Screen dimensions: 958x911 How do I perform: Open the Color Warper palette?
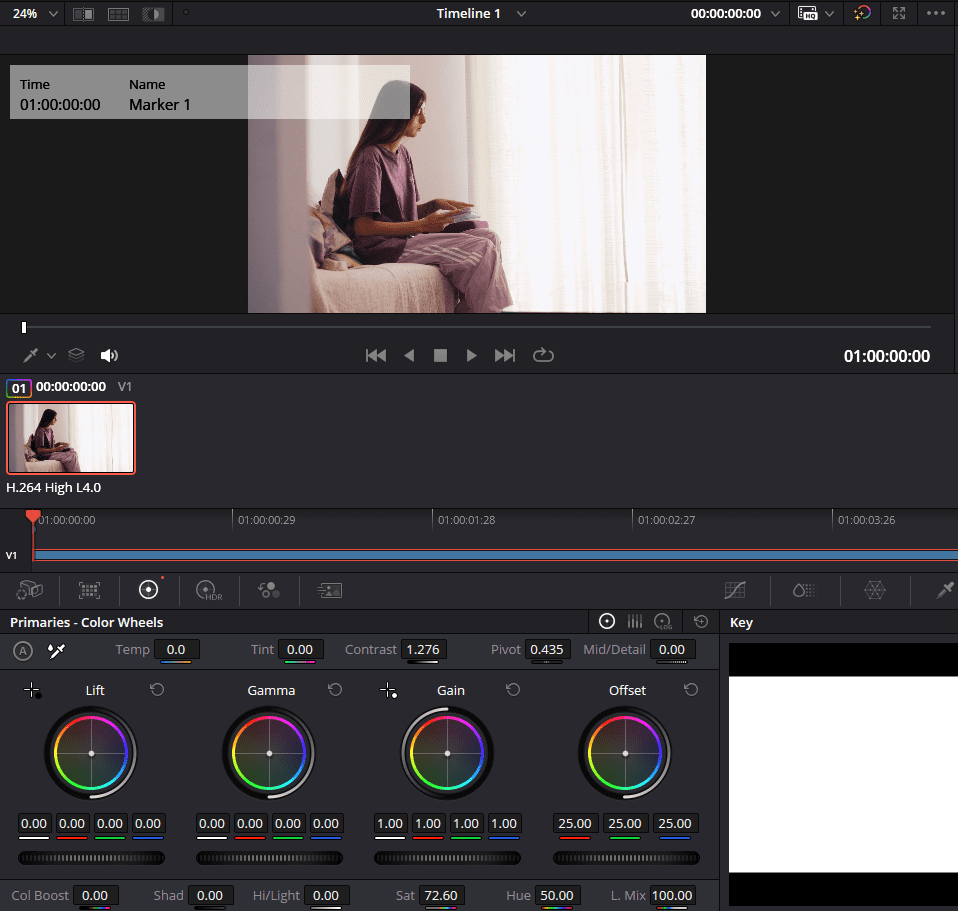click(875, 591)
